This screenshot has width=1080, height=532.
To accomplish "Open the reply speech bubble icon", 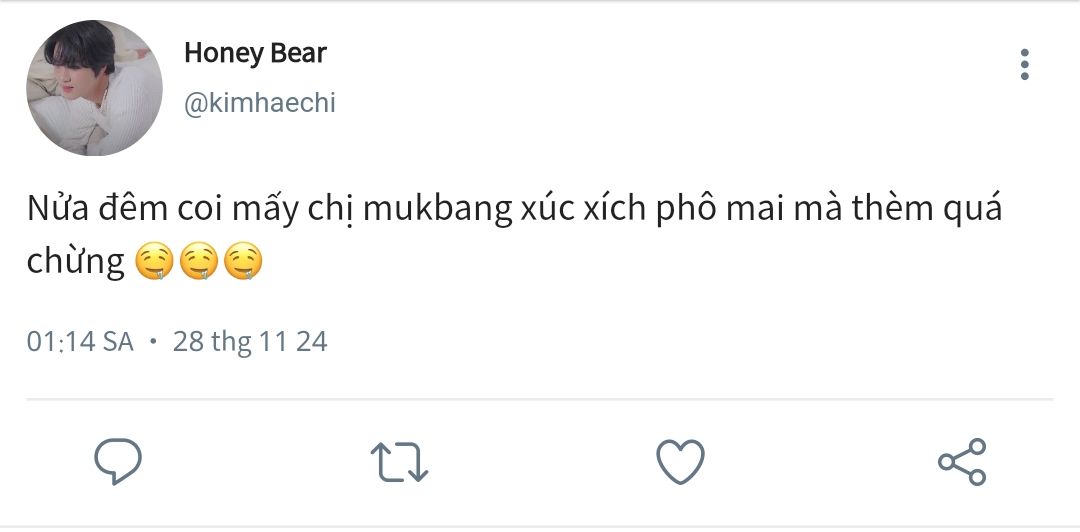I will 118,461.
